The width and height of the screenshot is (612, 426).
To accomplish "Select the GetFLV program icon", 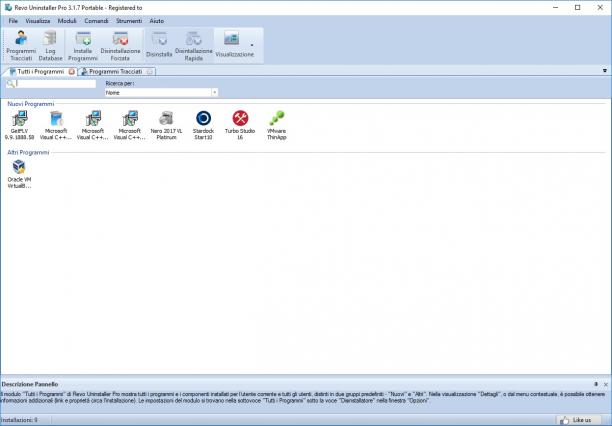I will (20, 125).
